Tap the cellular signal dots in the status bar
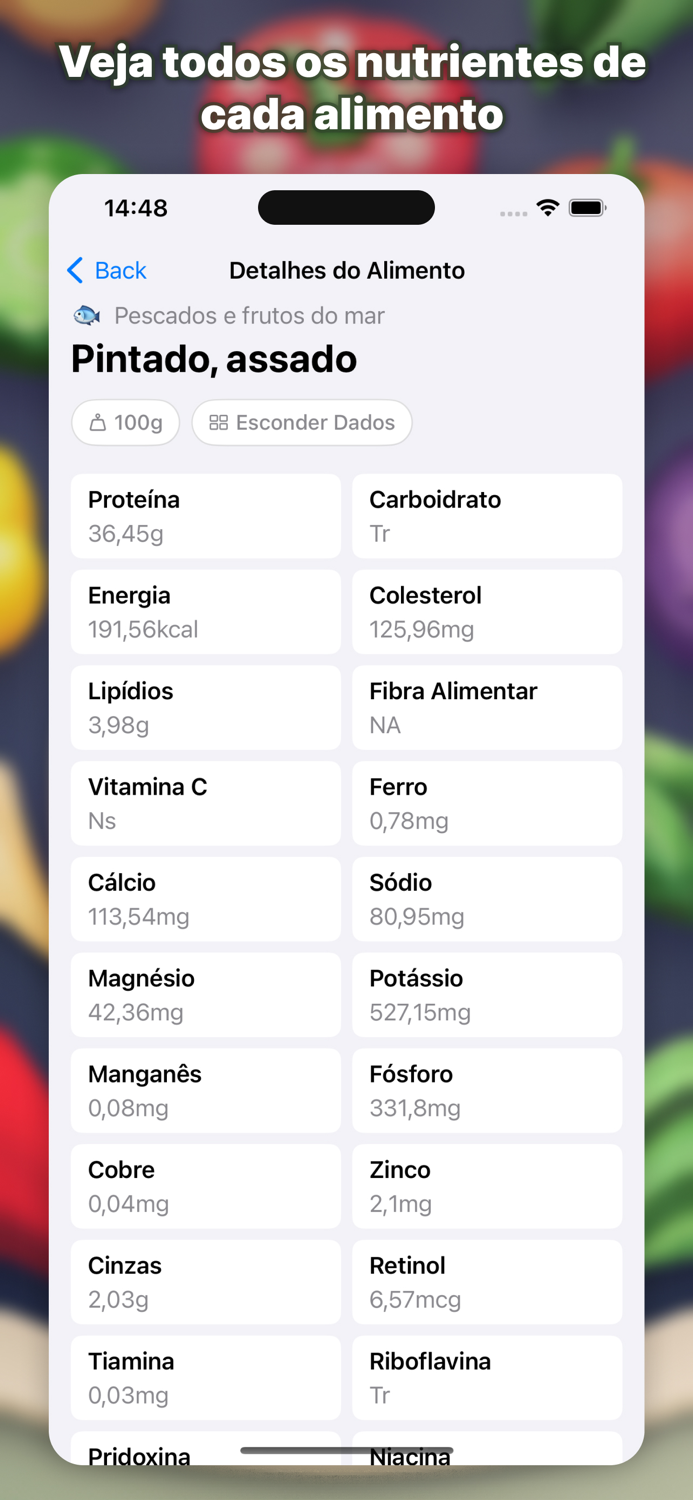Viewport: 693px width, 1500px height. click(513, 211)
